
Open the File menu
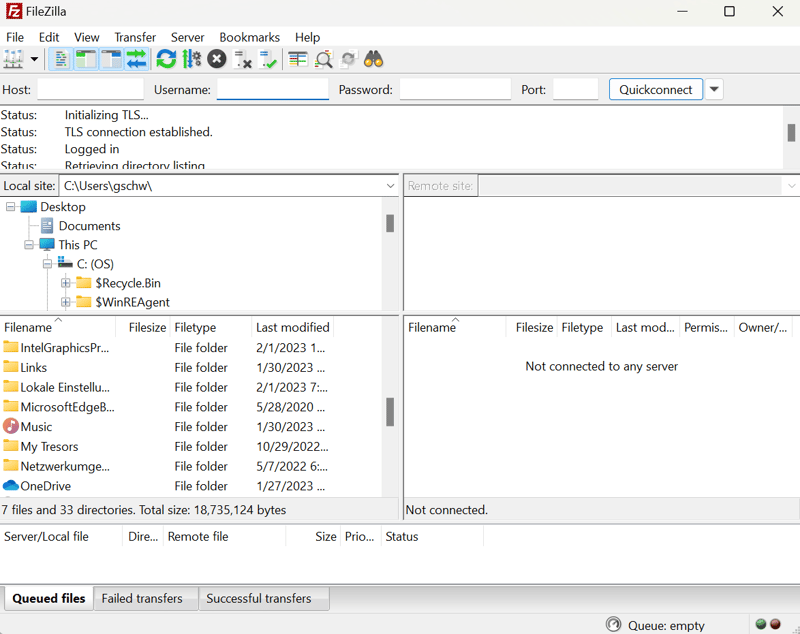tap(15, 37)
